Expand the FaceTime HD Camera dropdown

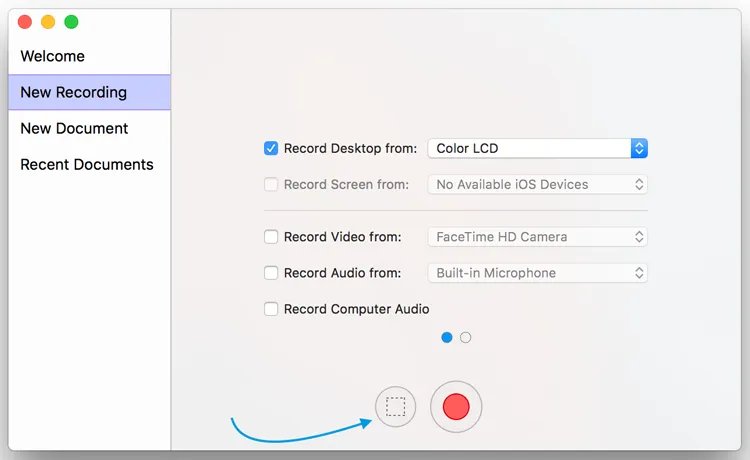(537, 237)
